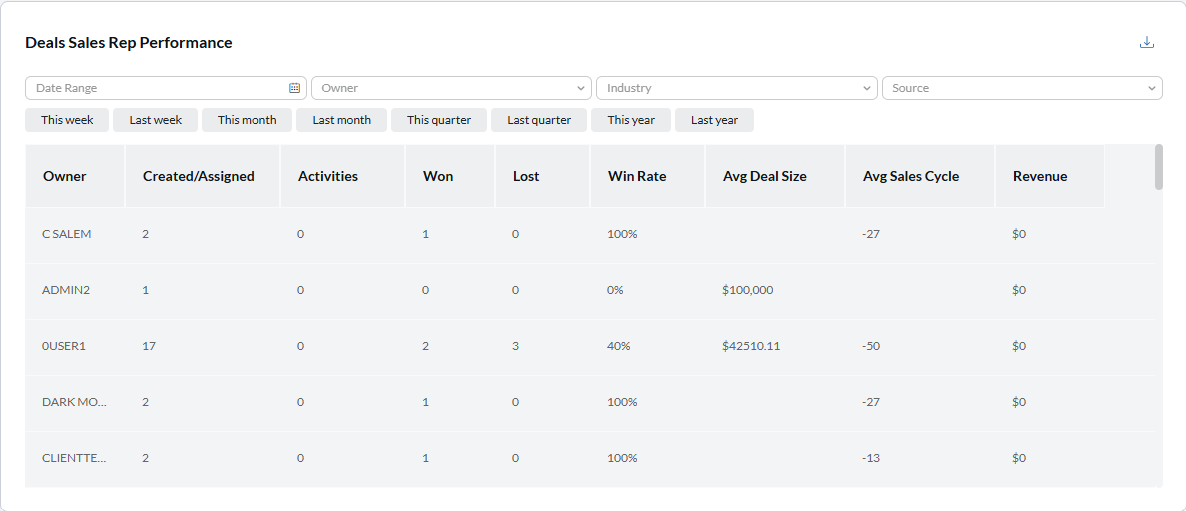Filter by Last week
Image resolution: width=1186 pixels, height=511 pixels.
click(155, 120)
